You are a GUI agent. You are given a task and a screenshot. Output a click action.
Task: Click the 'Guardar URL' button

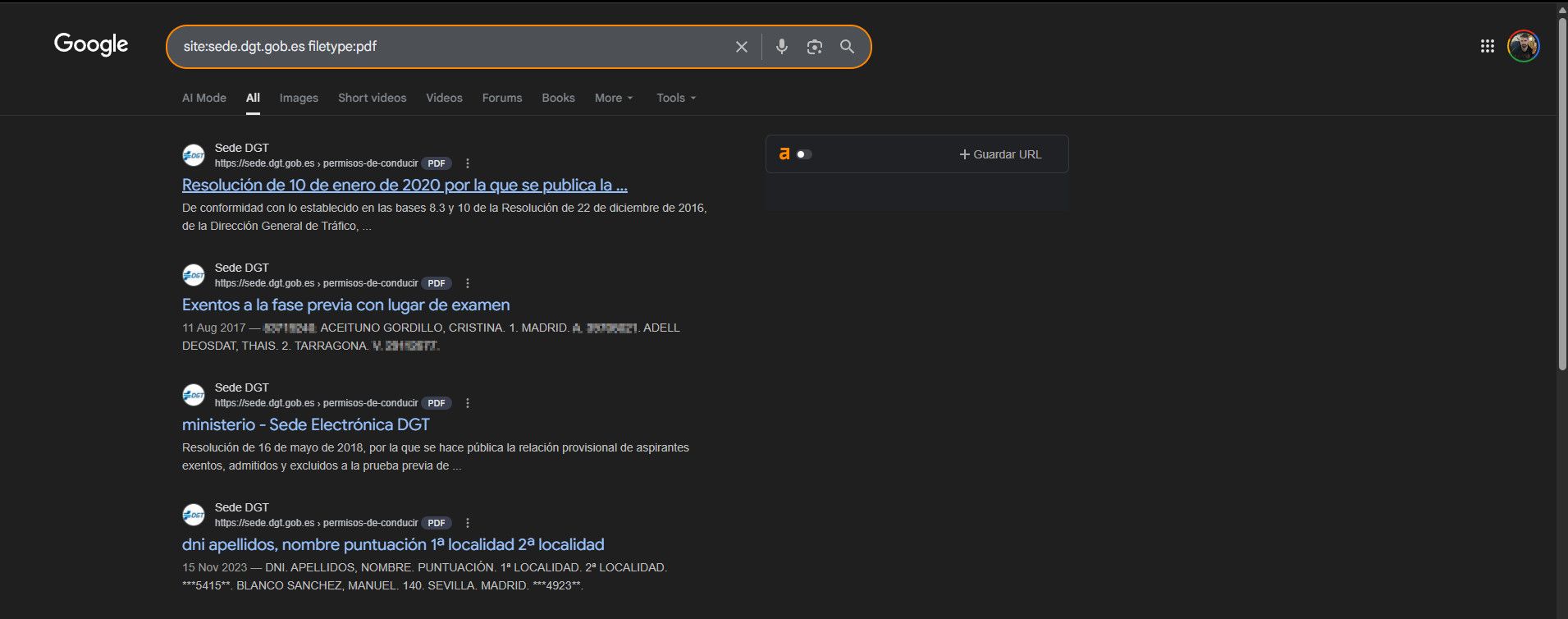click(x=1000, y=154)
